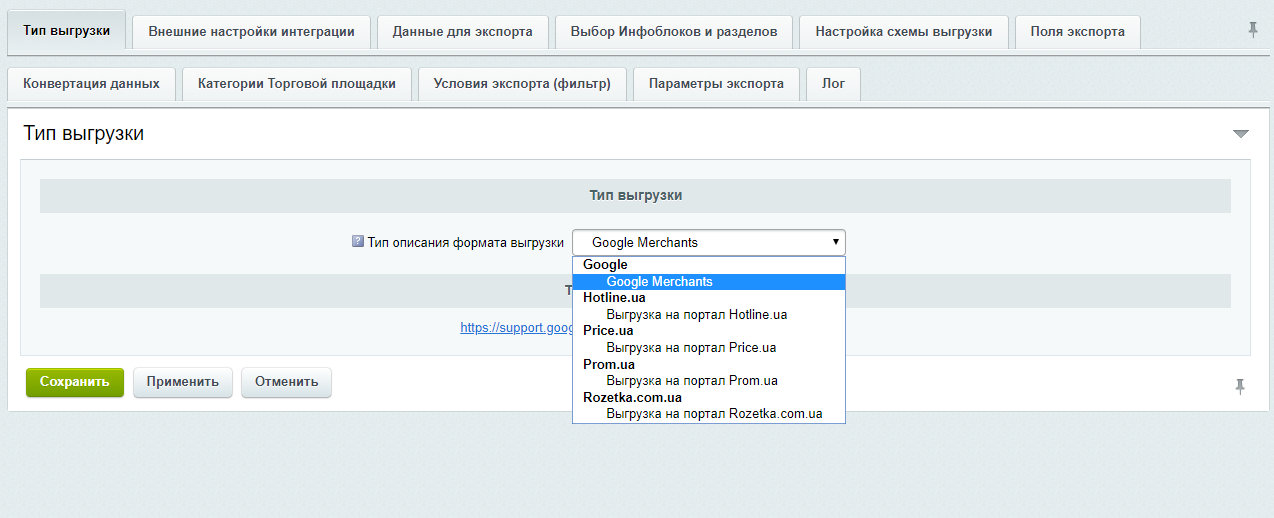Click the bottom pin icon beside the buttons
Viewport: 1274px width, 518px height.
tap(1240, 386)
